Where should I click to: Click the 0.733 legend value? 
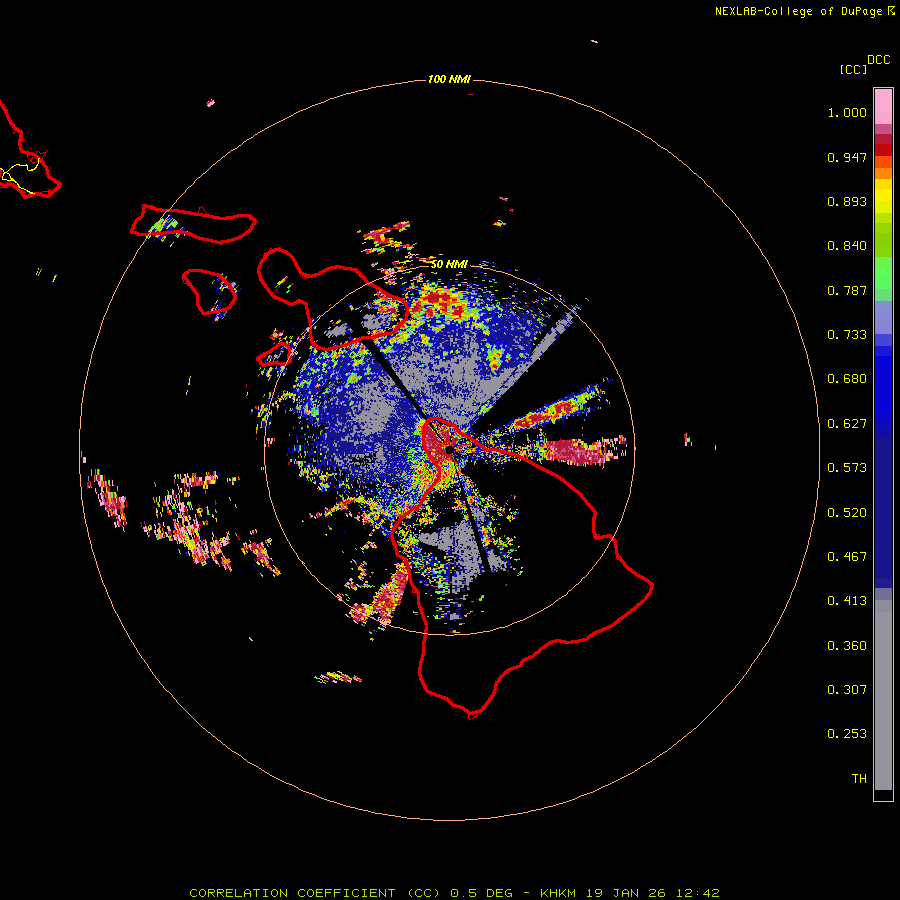coord(847,335)
